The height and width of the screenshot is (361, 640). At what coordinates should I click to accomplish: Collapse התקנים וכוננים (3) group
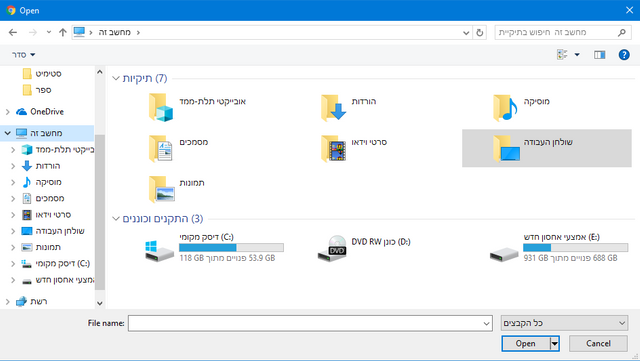116,219
